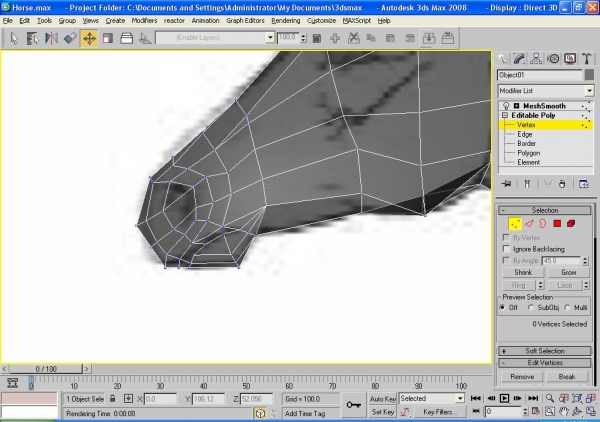
Task: Toggle MeshSmooth modifier lightbulb
Action: click(506, 106)
